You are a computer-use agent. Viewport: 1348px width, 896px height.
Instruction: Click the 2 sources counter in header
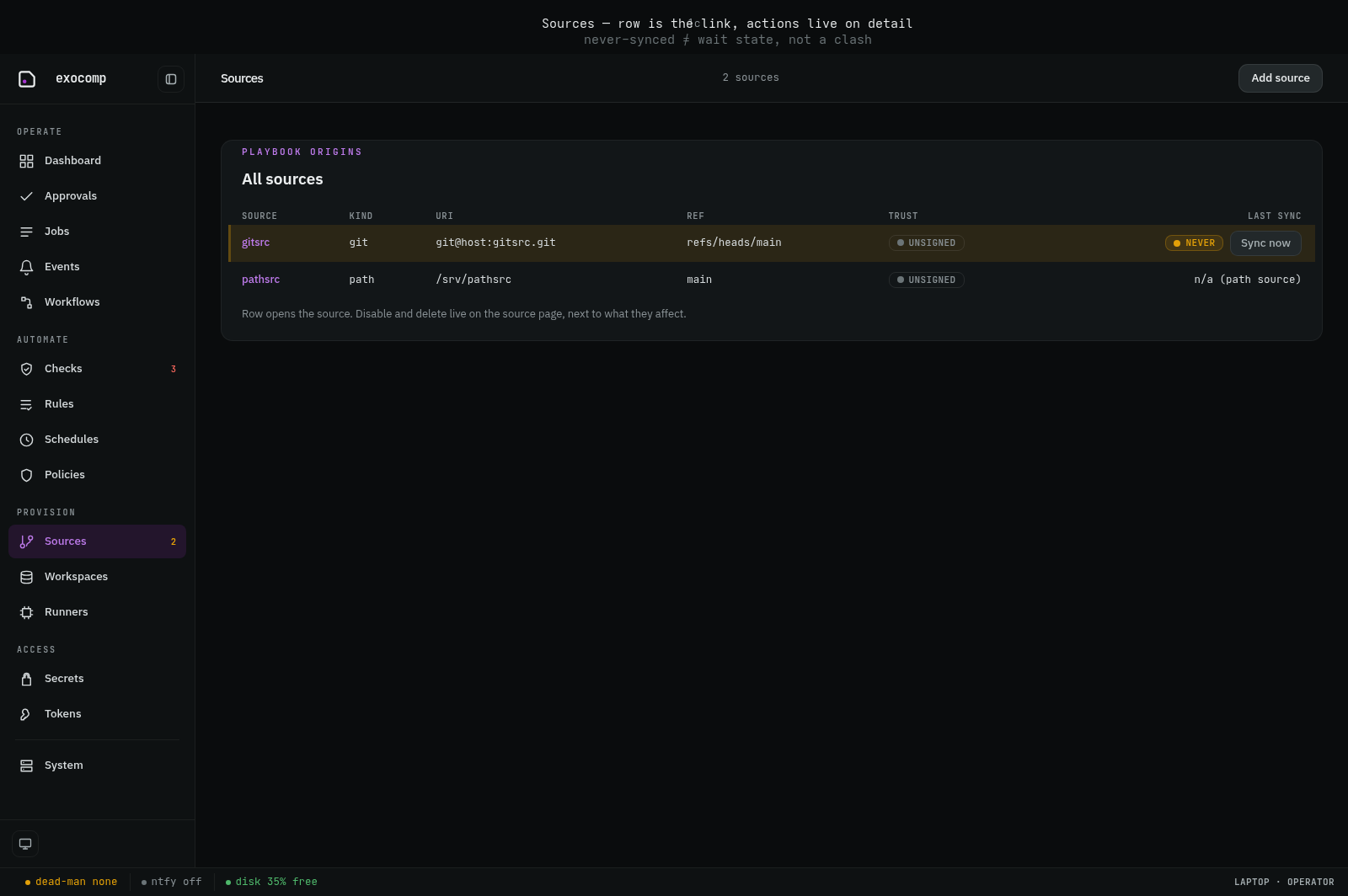pyautogui.click(x=751, y=77)
